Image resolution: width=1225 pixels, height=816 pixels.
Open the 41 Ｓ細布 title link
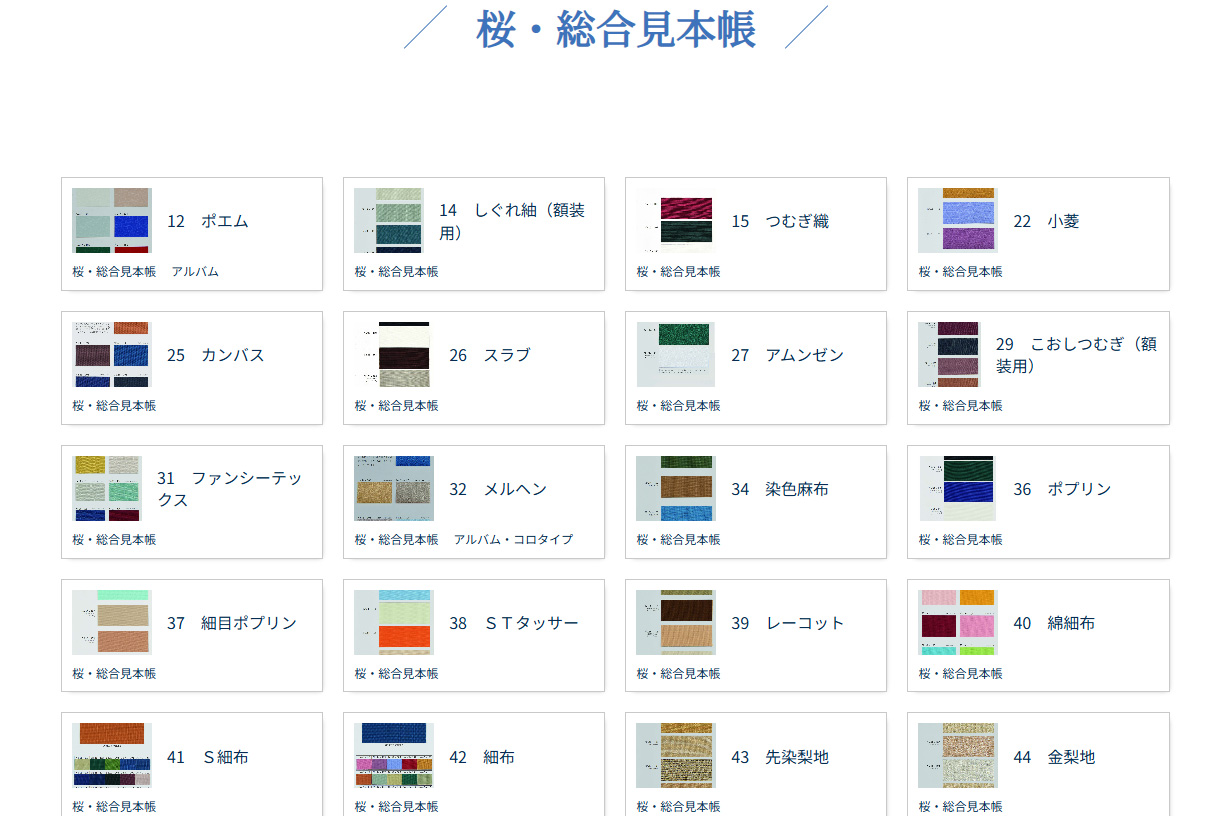[x=207, y=757]
